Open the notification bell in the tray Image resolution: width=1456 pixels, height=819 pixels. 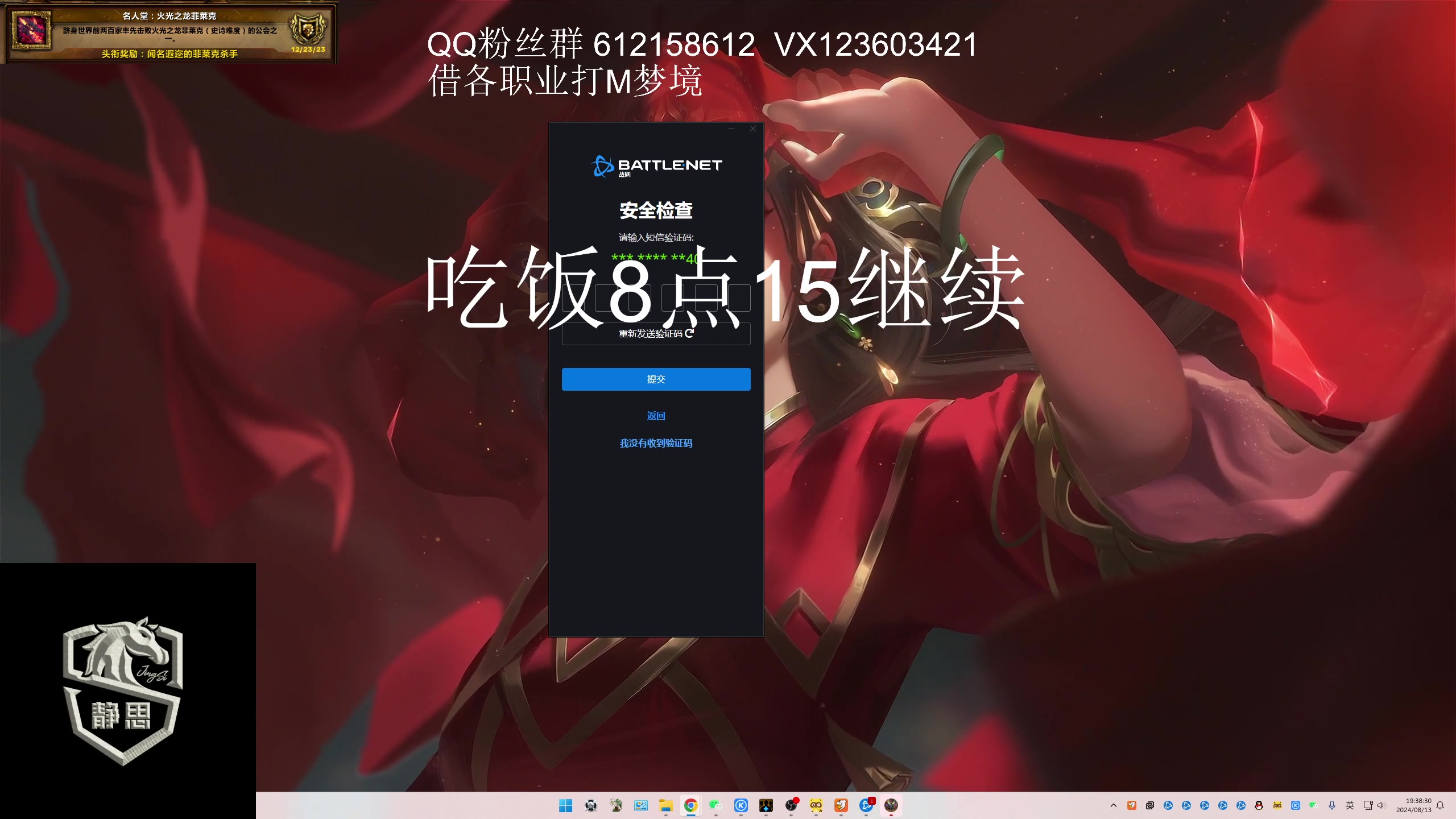(x=1440, y=805)
